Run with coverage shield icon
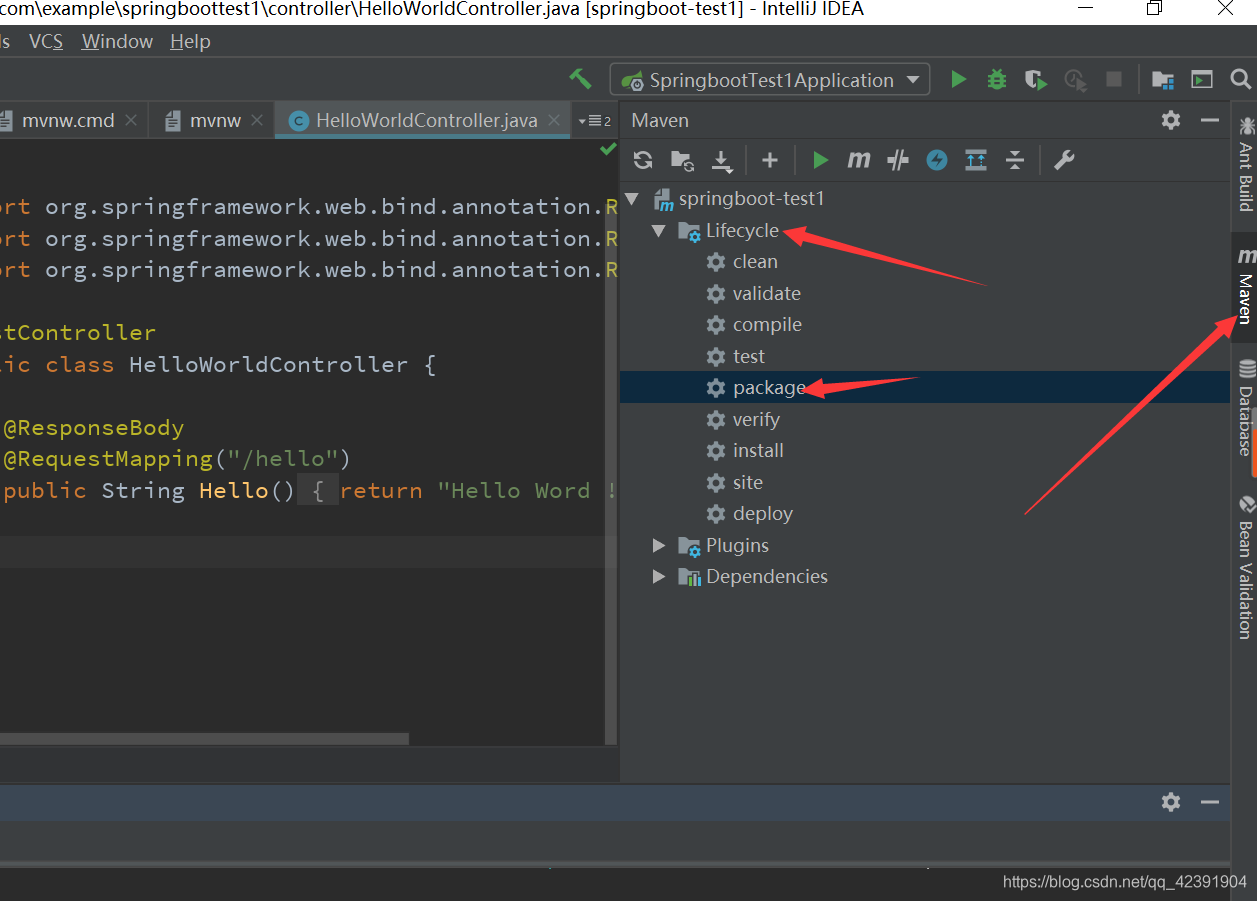 [x=1035, y=80]
